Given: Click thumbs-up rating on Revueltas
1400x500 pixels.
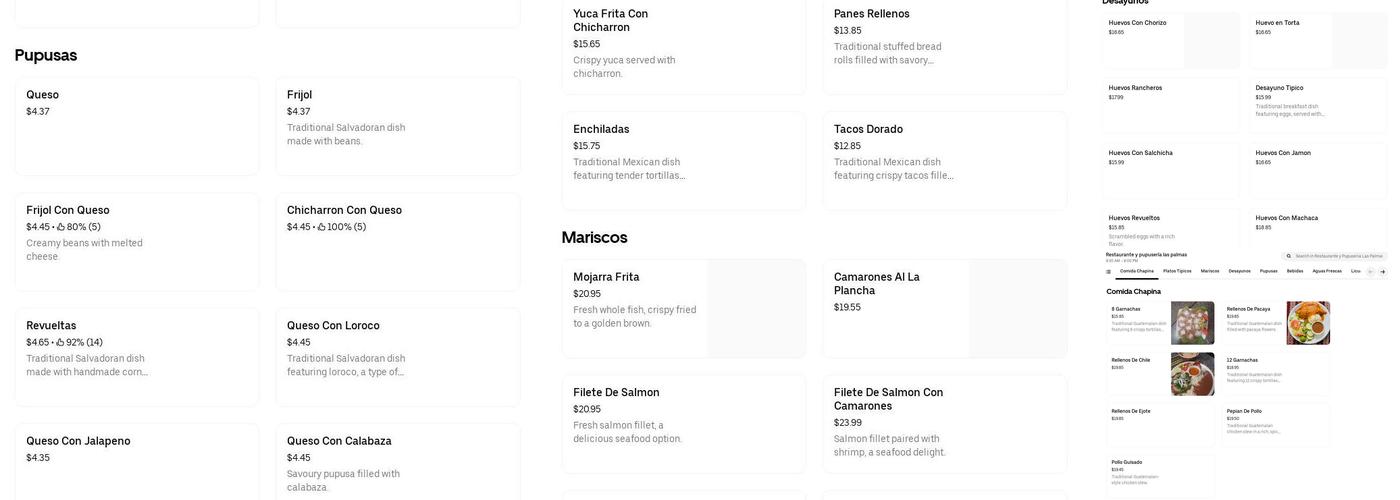Looking at the screenshot, I should [61, 343].
